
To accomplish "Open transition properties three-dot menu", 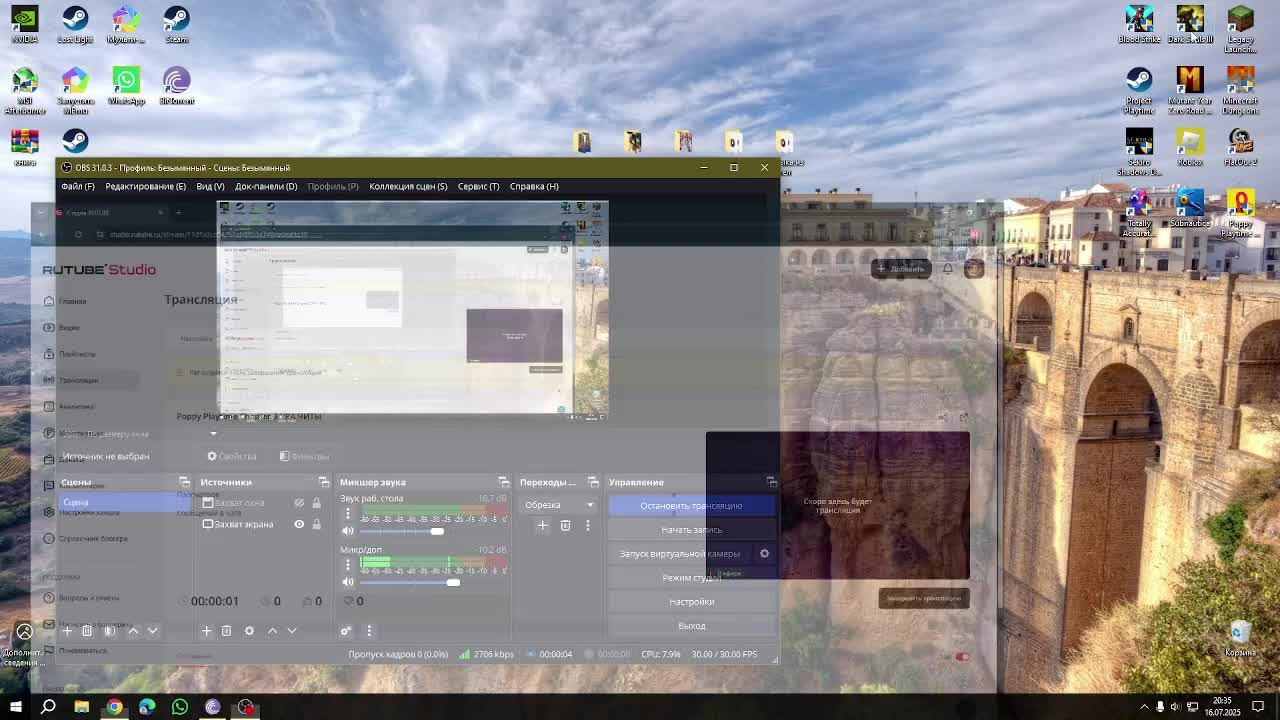I will click(x=587, y=525).
